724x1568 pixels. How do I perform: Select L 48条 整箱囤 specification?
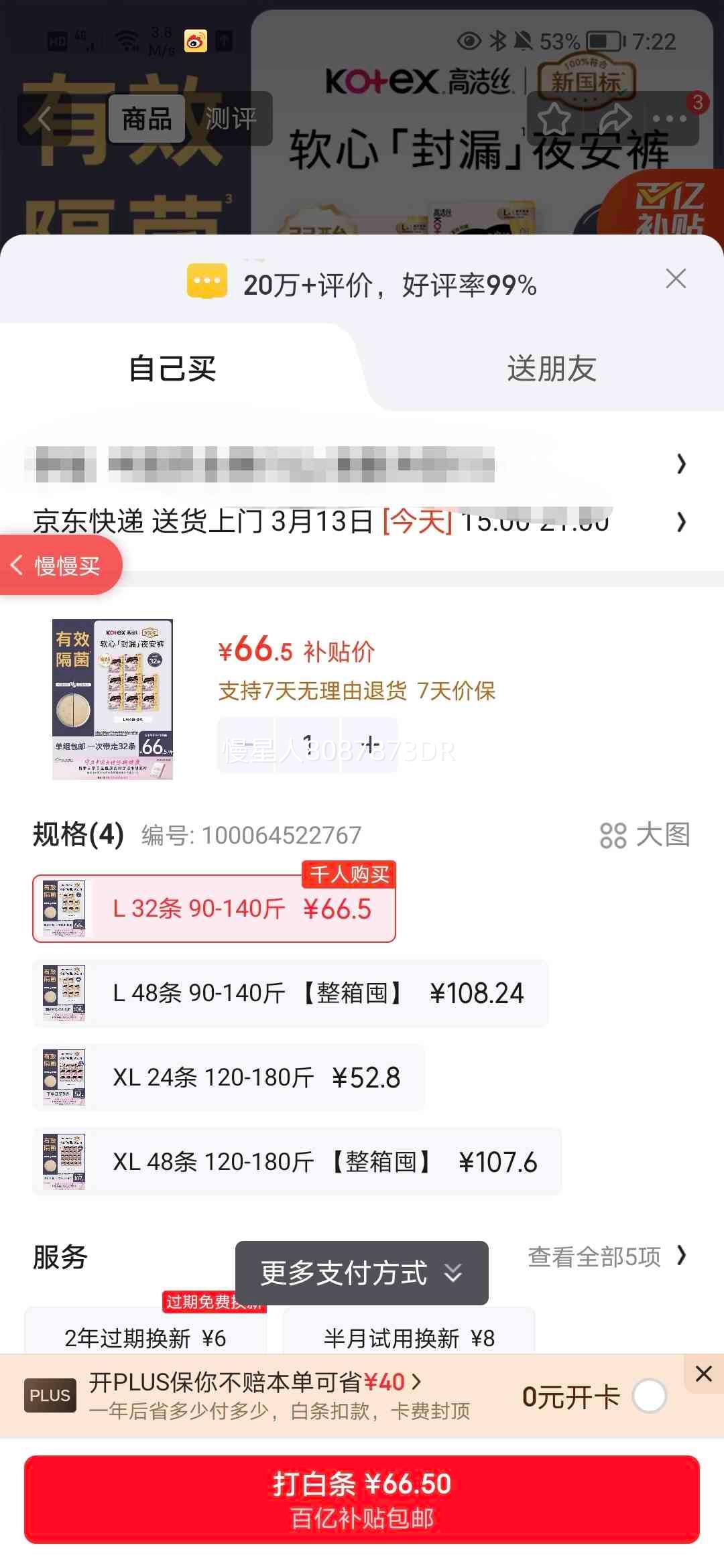(x=290, y=993)
